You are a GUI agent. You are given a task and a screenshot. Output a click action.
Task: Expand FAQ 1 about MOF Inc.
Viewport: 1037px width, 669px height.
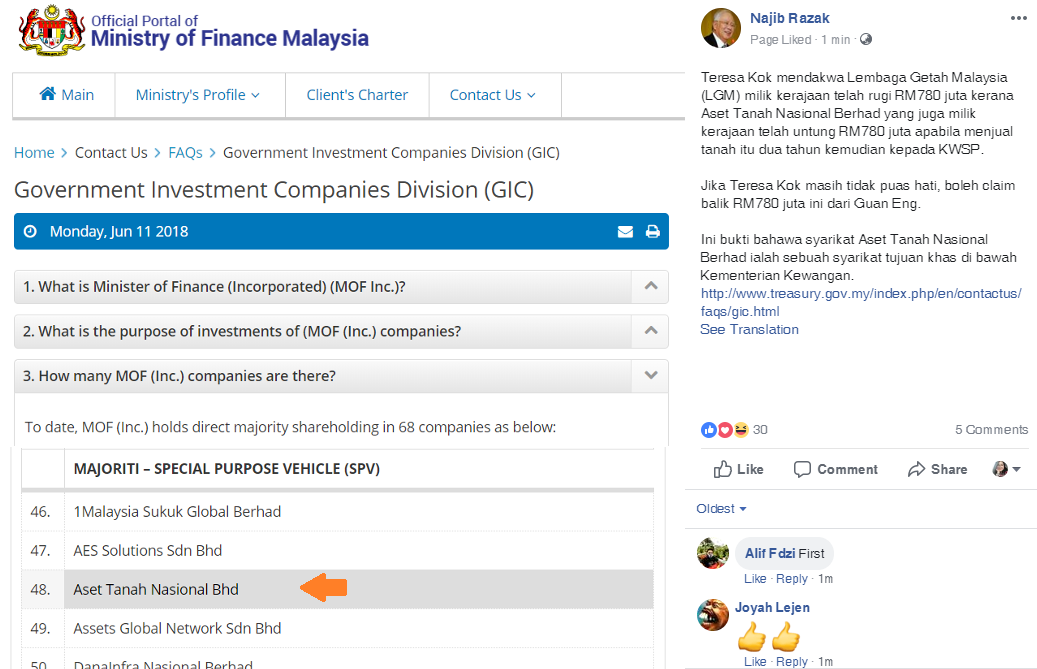(x=650, y=287)
